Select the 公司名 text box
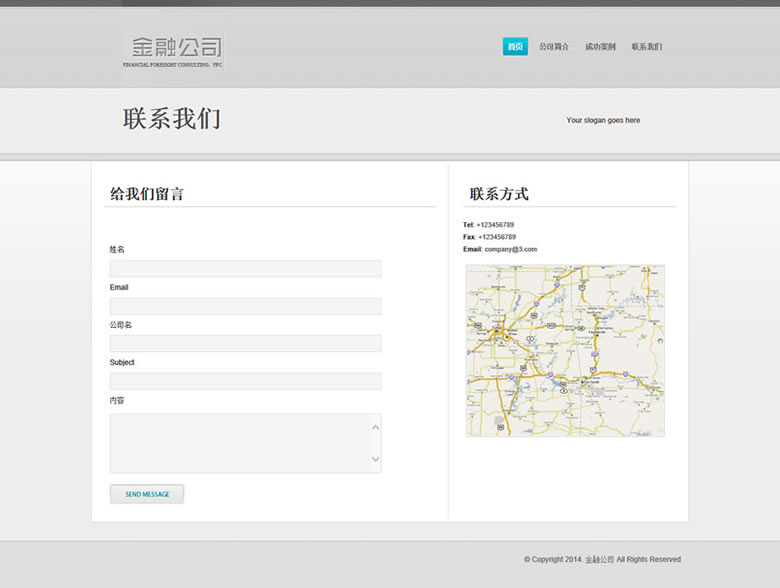The height and width of the screenshot is (588, 780). tap(245, 344)
